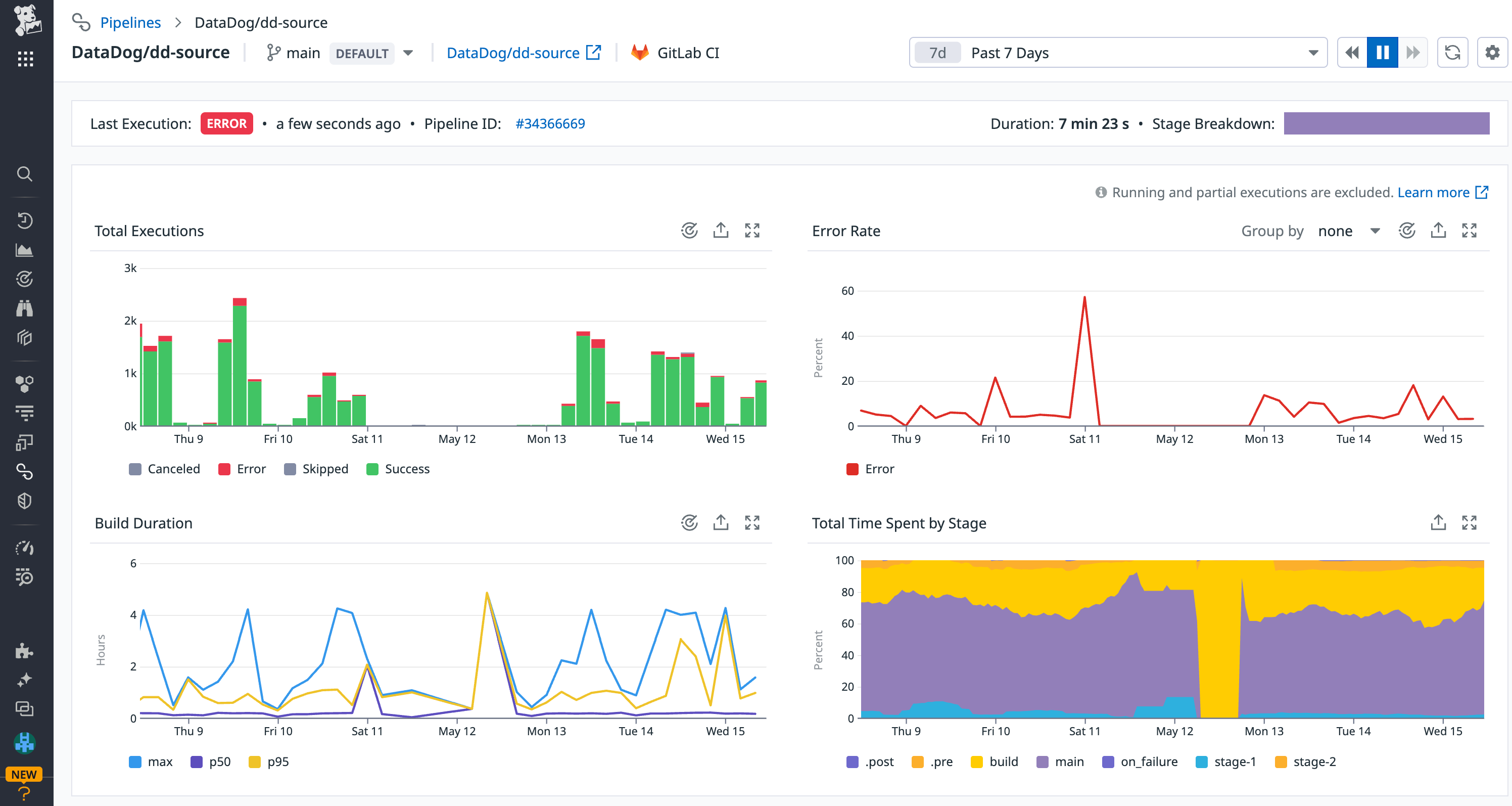Viewport: 1512px width, 806px height.
Task: Click the Learn more link
Action: [x=1436, y=192]
